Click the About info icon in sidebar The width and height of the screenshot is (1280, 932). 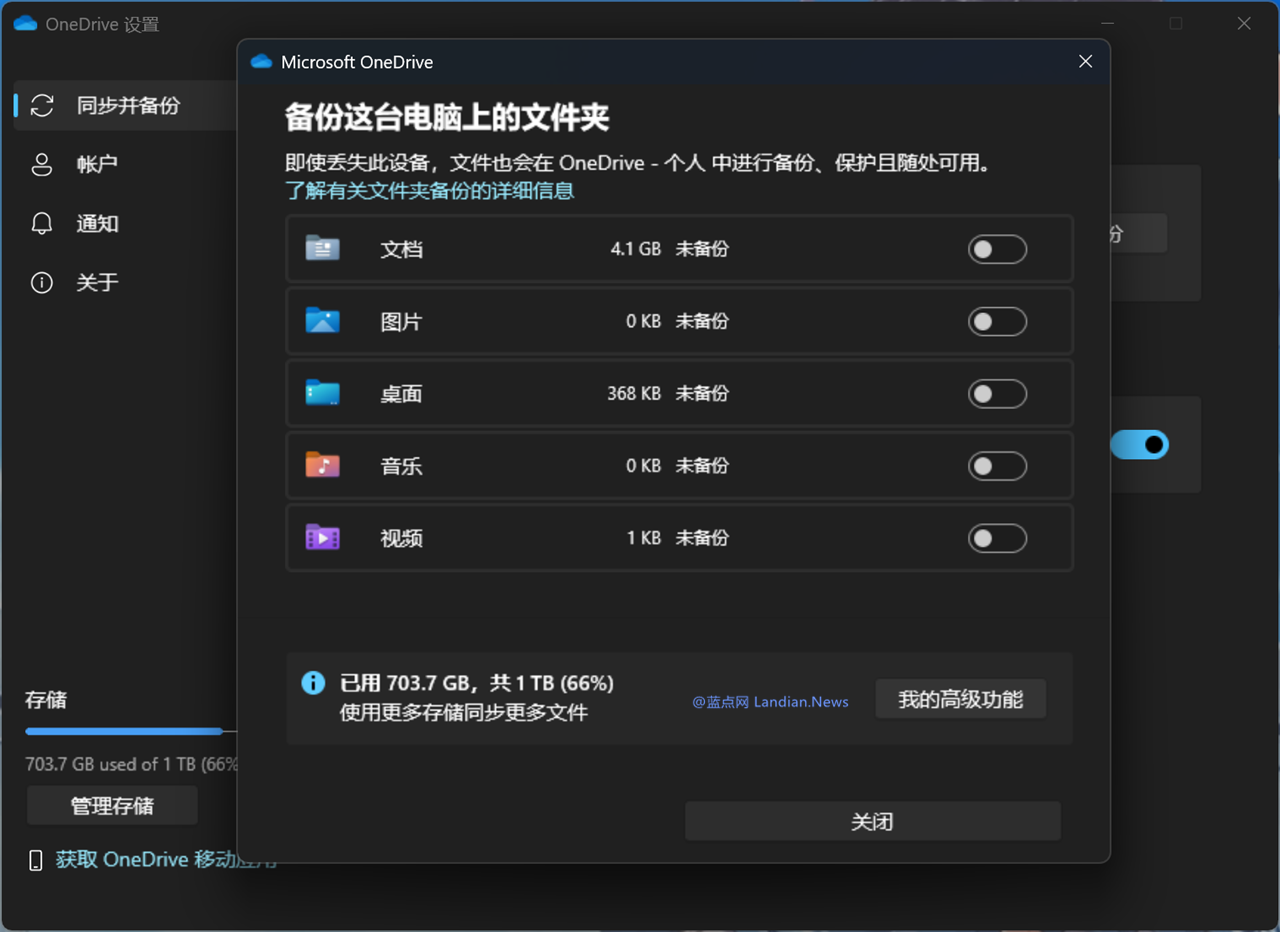coord(42,283)
